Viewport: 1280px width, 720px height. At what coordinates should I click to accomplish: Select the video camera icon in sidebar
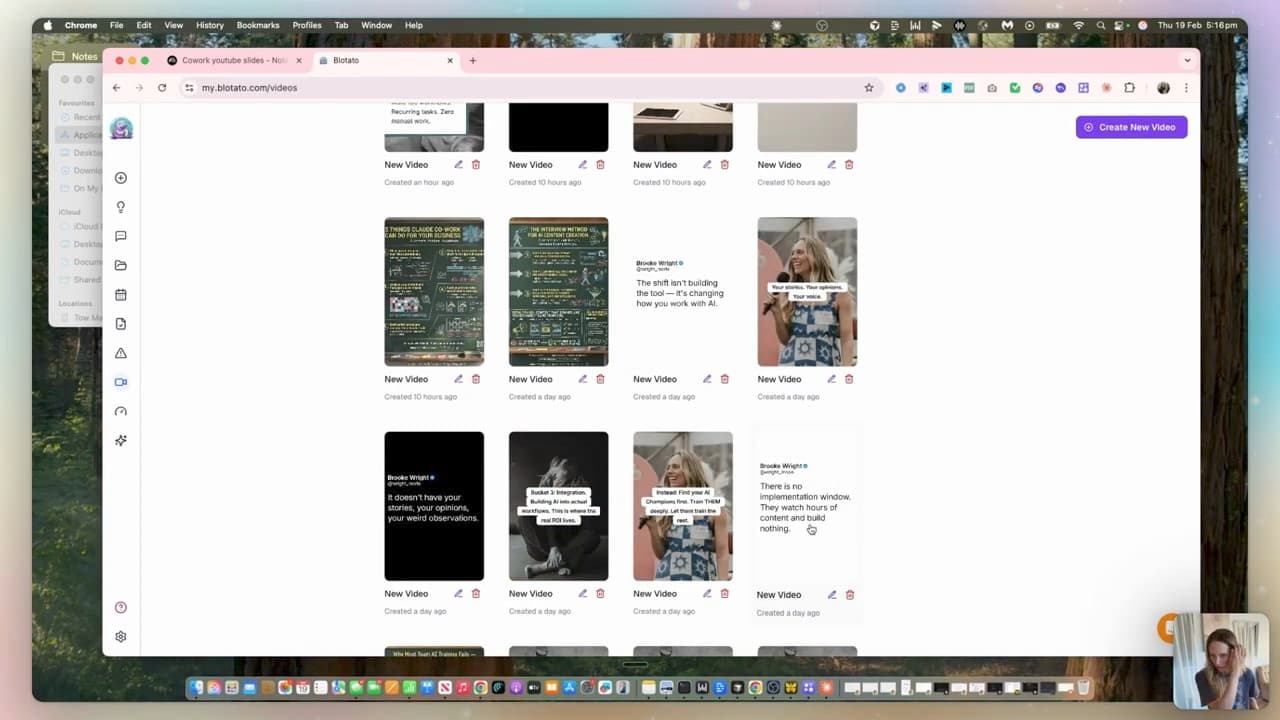[121, 382]
